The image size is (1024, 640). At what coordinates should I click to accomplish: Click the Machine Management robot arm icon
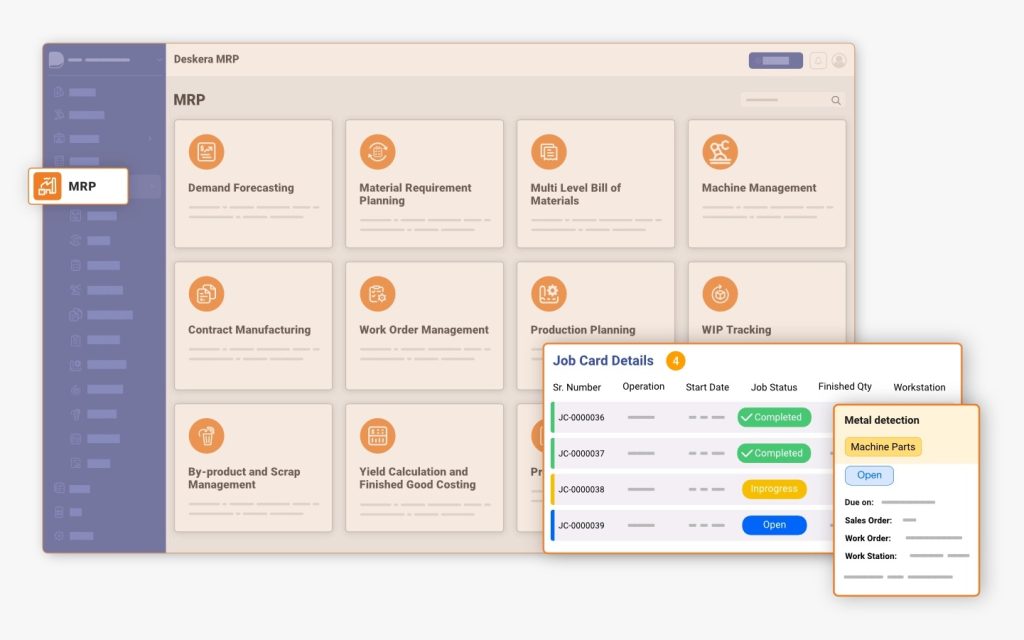click(x=719, y=152)
